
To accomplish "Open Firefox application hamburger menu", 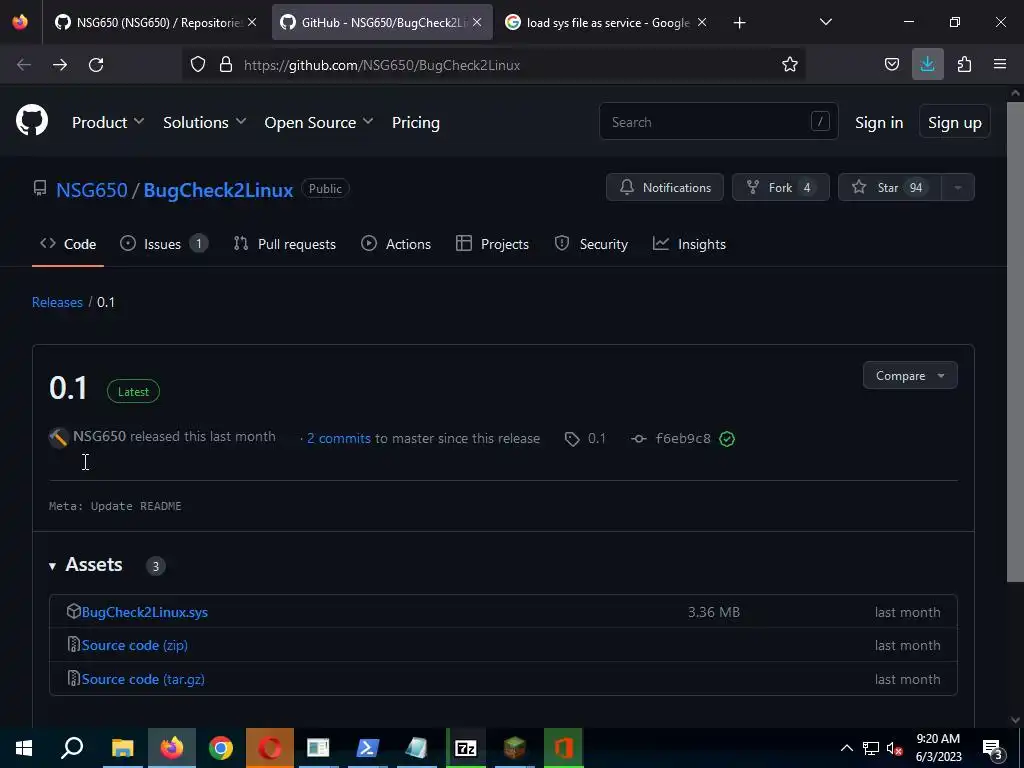I will (1000, 64).
